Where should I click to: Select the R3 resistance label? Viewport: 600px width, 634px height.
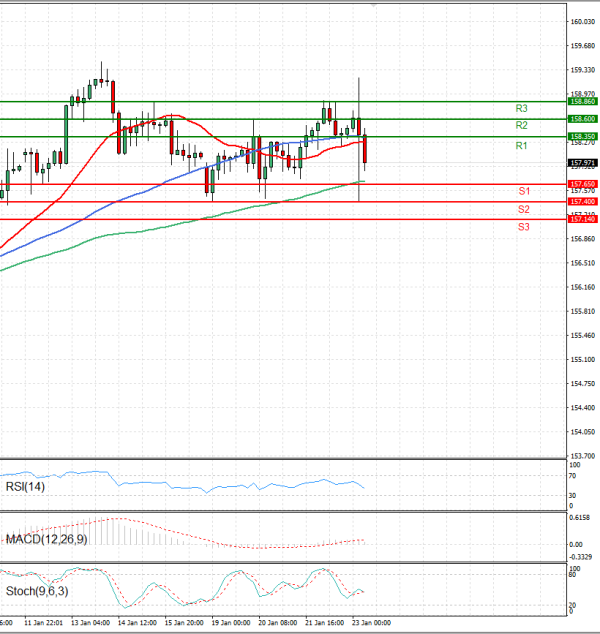tap(522, 108)
